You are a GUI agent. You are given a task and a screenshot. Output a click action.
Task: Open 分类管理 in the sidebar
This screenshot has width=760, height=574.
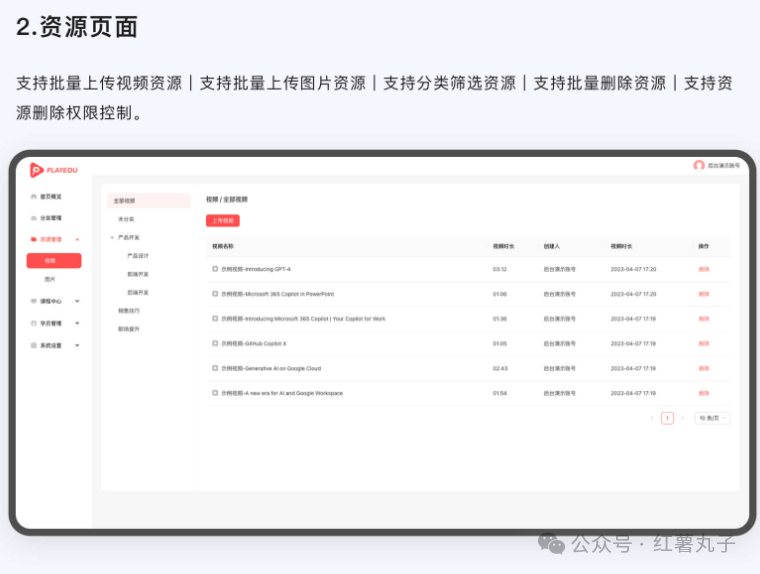[51, 218]
